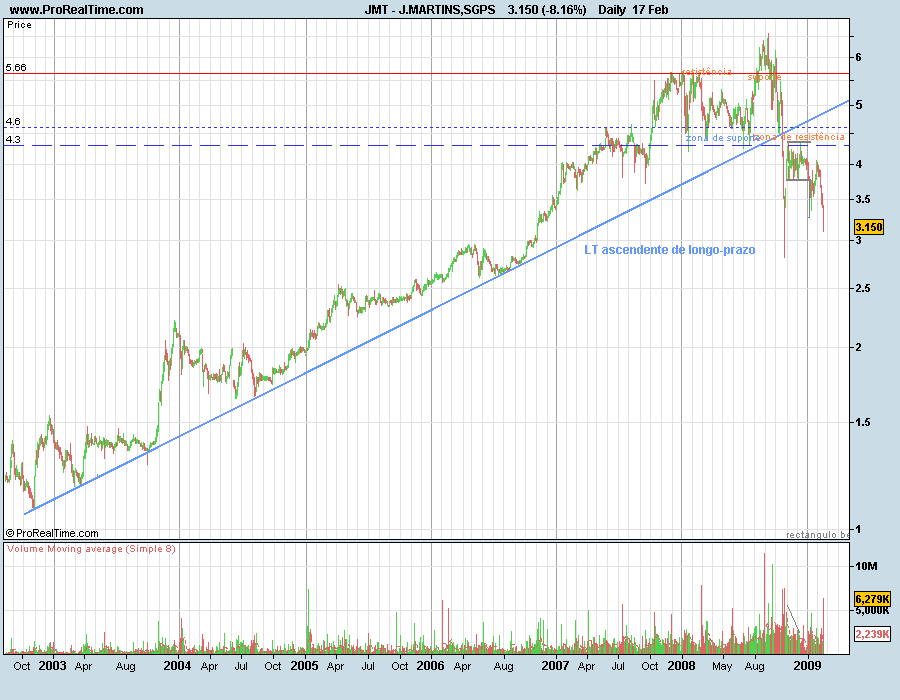Screen dimensions: 900x700
Task: Click the price axis tick labeled 4
Action: [858, 164]
